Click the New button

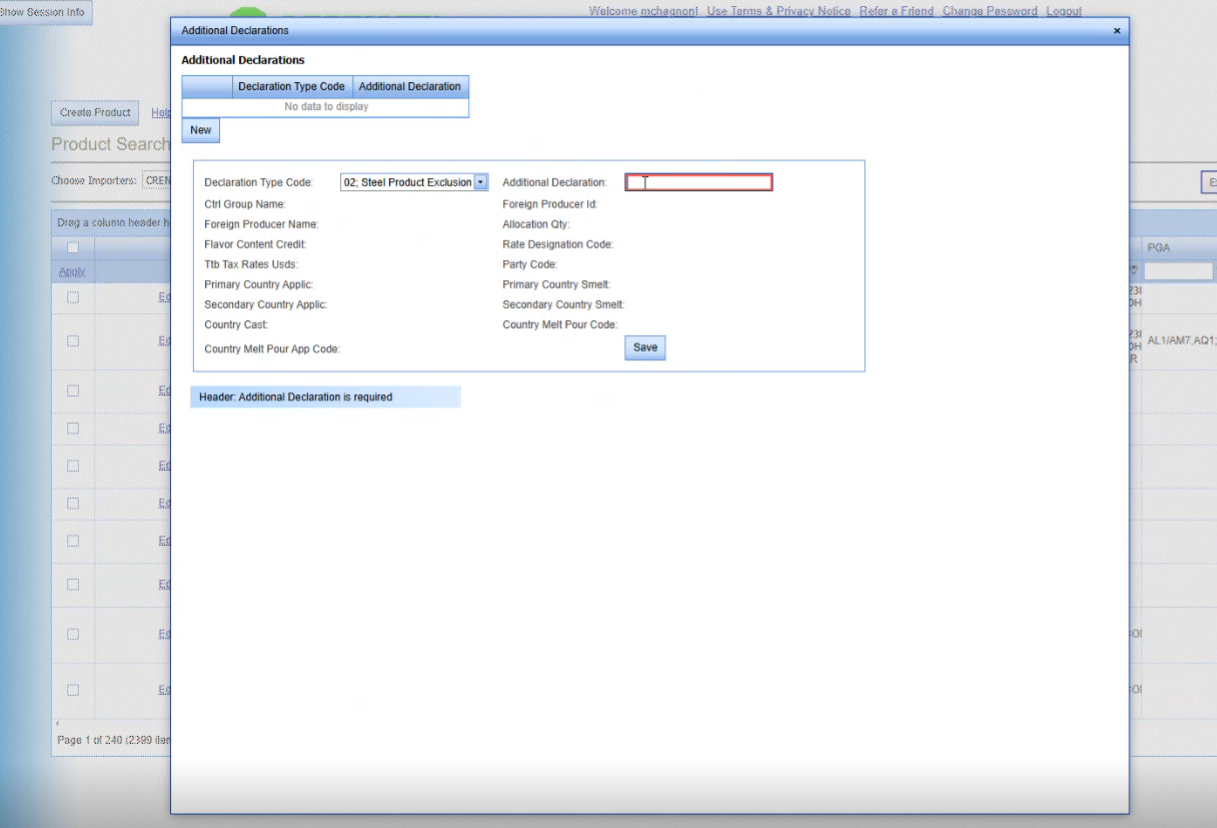click(x=201, y=130)
